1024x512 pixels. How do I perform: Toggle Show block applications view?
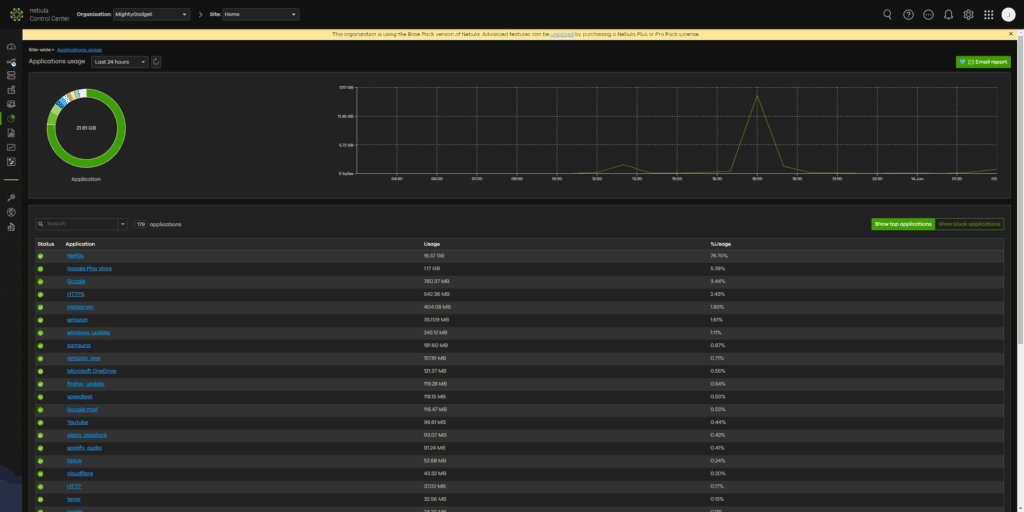(969, 225)
